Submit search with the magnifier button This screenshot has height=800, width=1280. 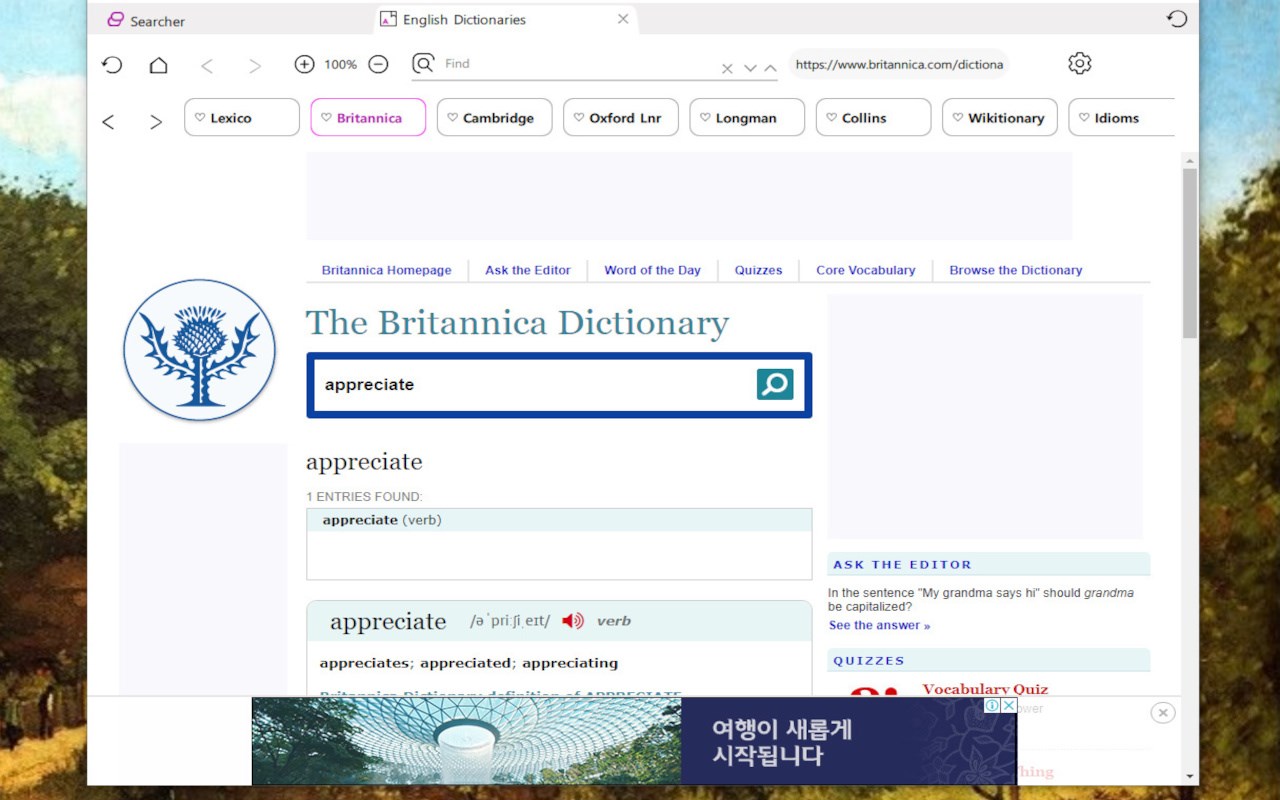click(775, 384)
